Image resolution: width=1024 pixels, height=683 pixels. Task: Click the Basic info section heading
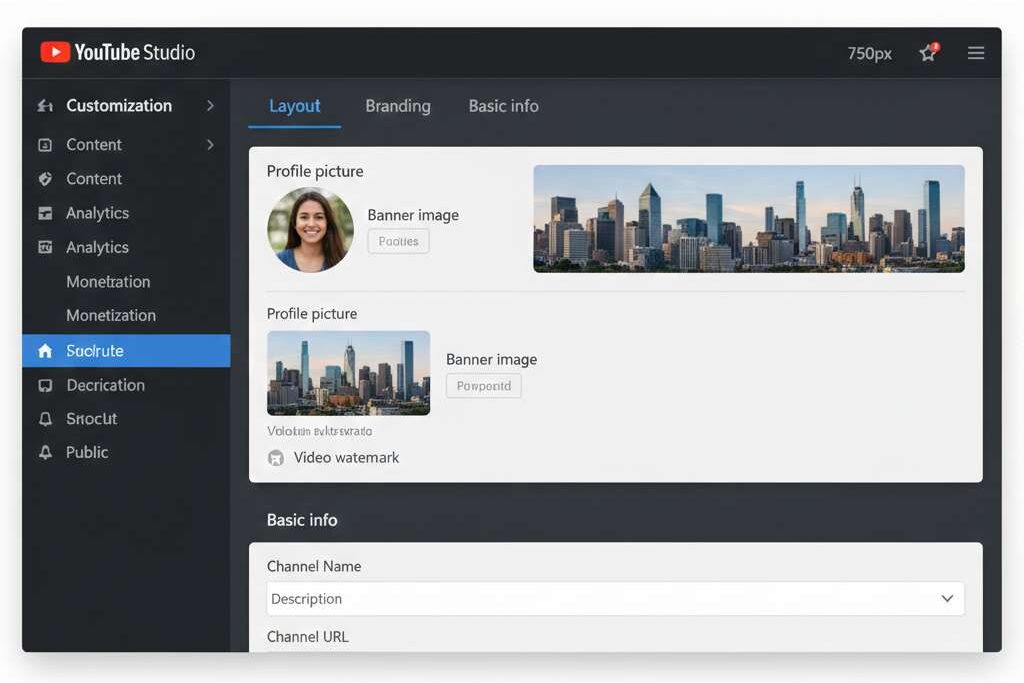click(302, 520)
